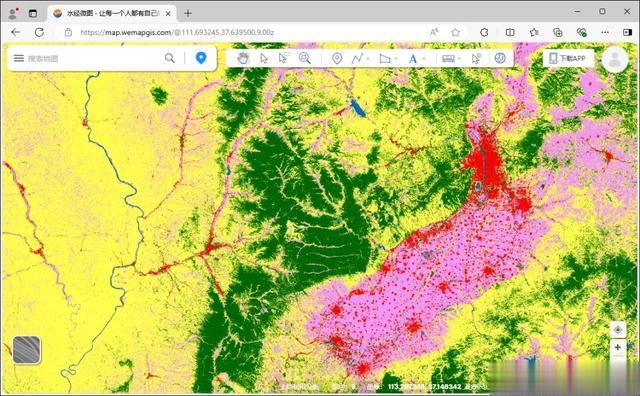This screenshot has width=640, height=396.
Task: Expand the polyline tool dropdown arrow
Action: click(368, 59)
